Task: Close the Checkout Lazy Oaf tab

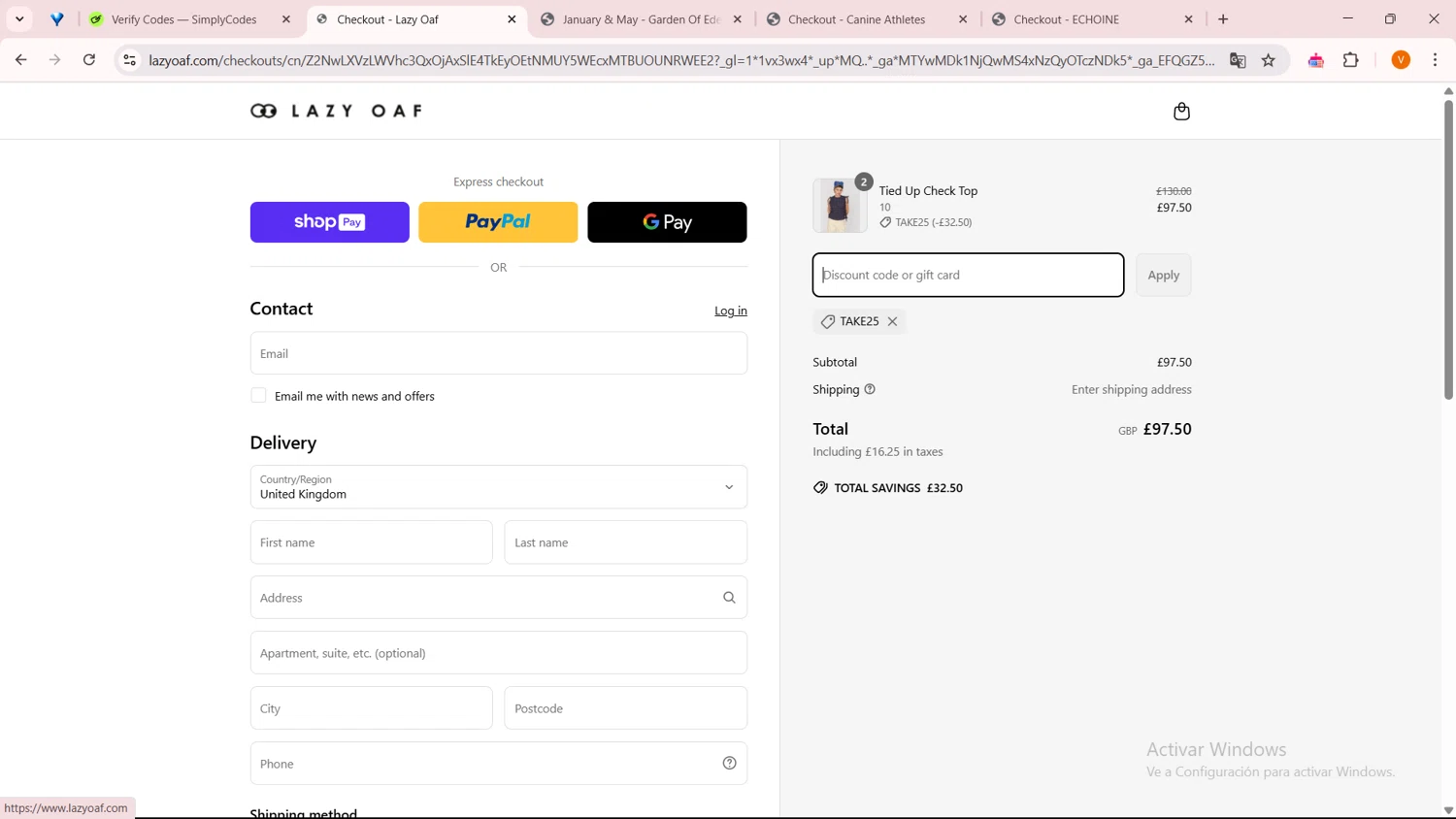Action: pyautogui.click(x=512, y=19)
